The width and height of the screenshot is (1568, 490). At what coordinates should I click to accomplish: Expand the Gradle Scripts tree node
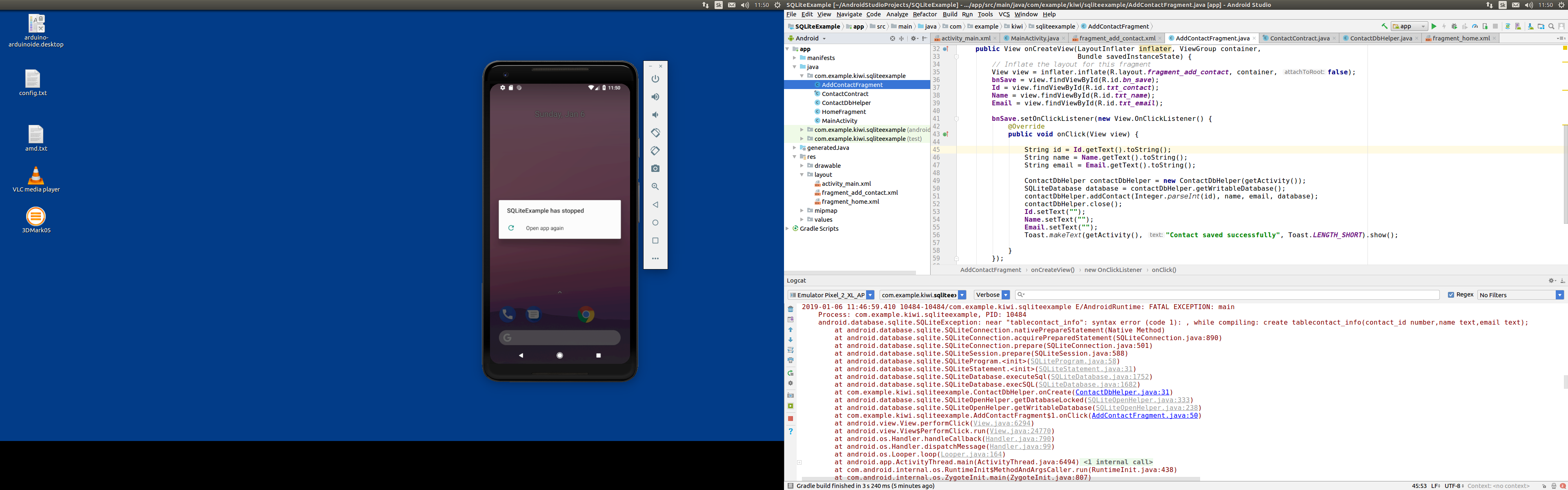tap(788, 229)
